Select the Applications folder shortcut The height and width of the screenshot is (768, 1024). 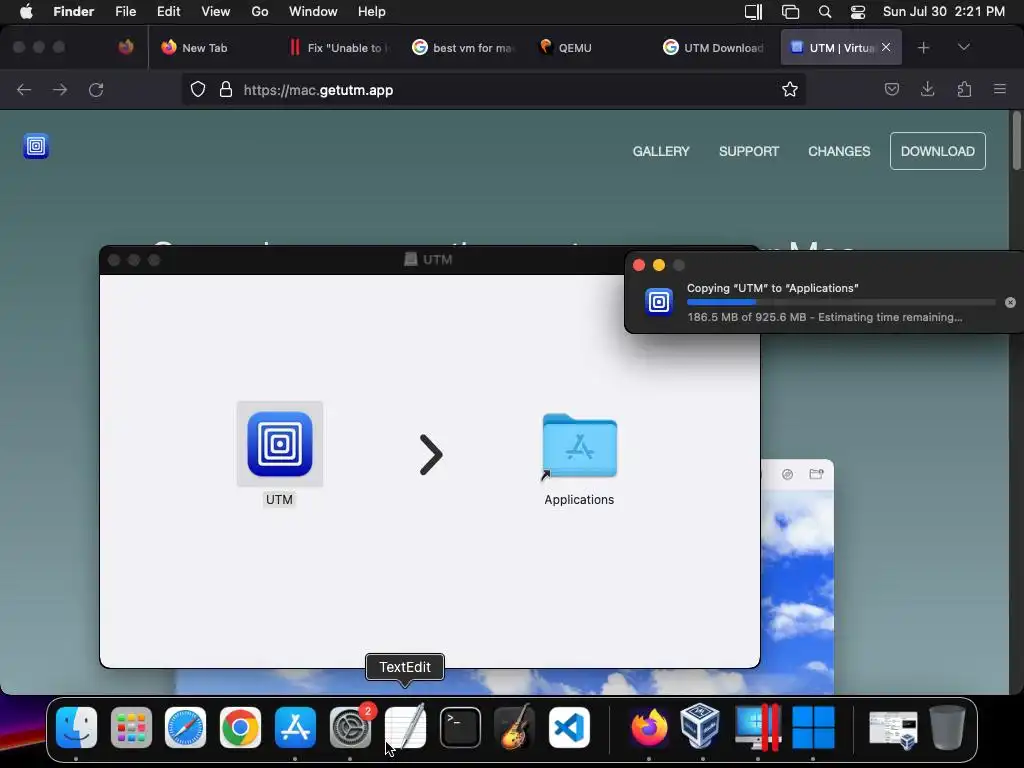click(x=579, y=447)
